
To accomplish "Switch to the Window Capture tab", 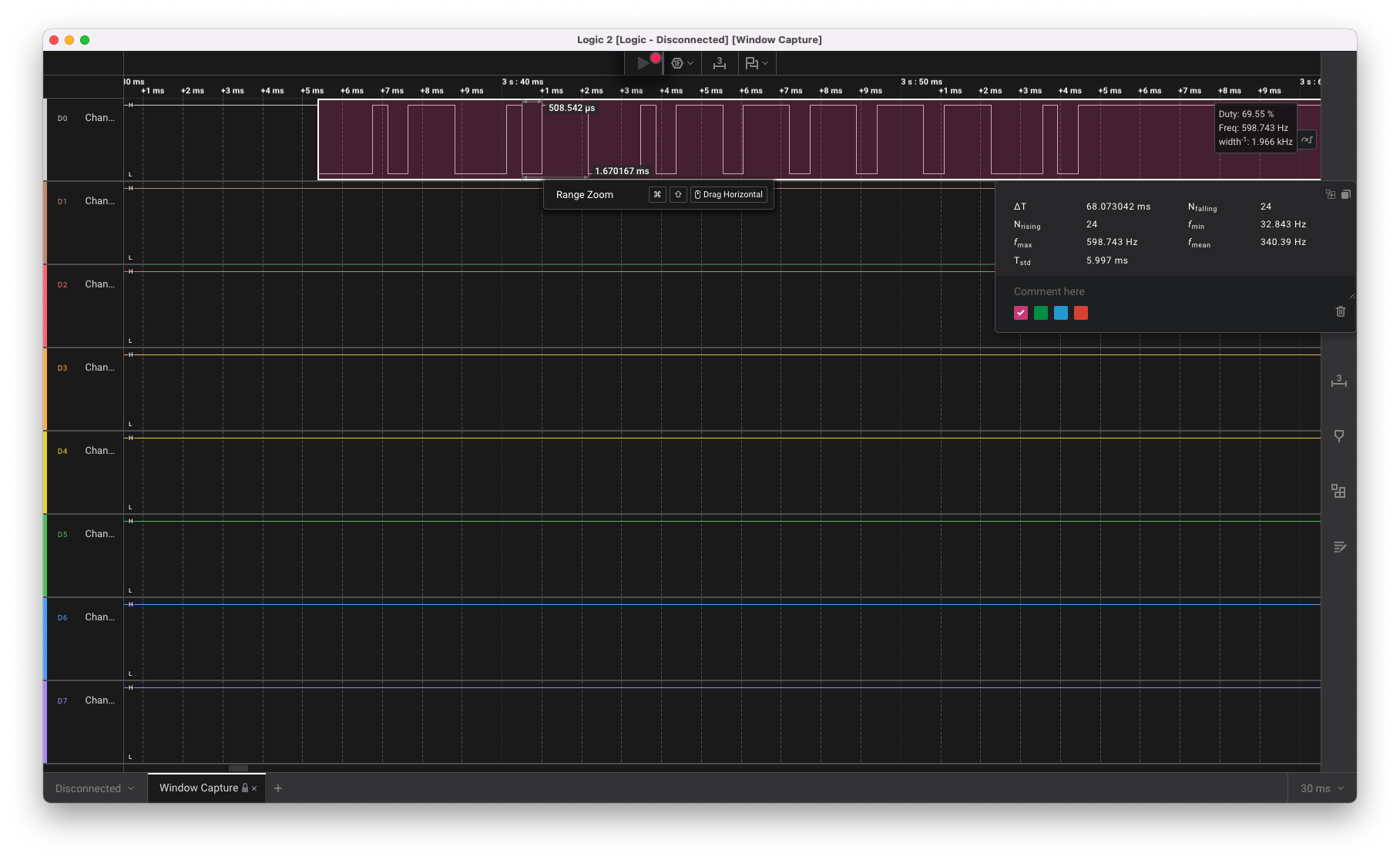I will (x=199, y=788).
